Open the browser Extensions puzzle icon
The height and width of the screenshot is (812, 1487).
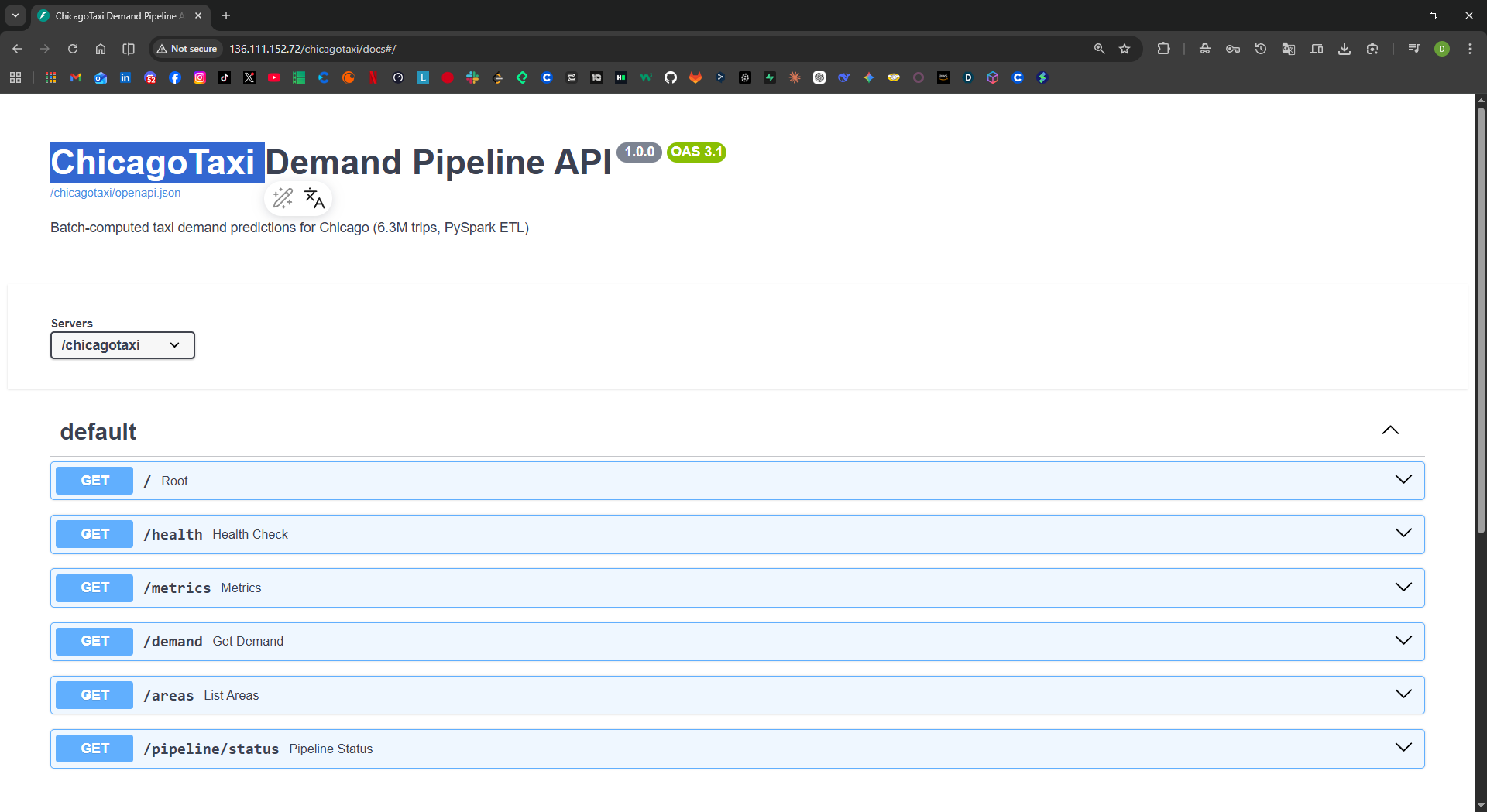pyautogui.click(x=1163, y=49)
